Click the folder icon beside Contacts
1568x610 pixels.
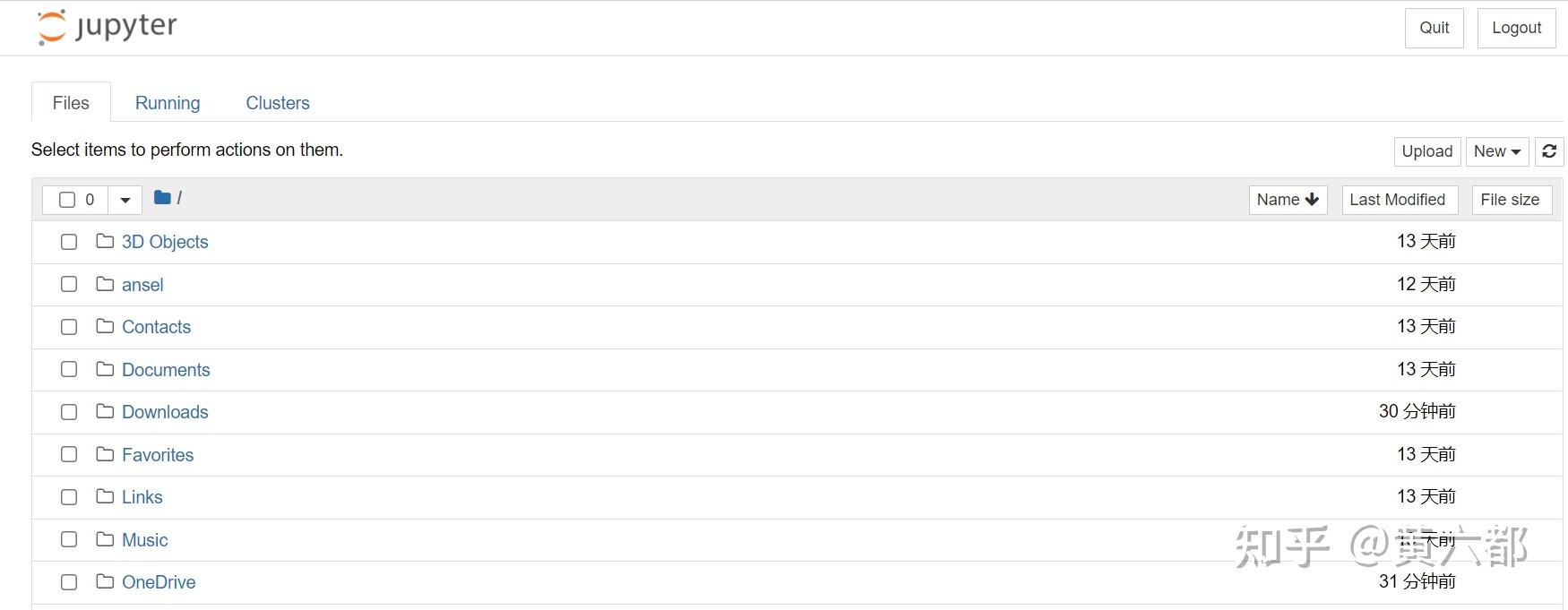click(x=105, y=326)
